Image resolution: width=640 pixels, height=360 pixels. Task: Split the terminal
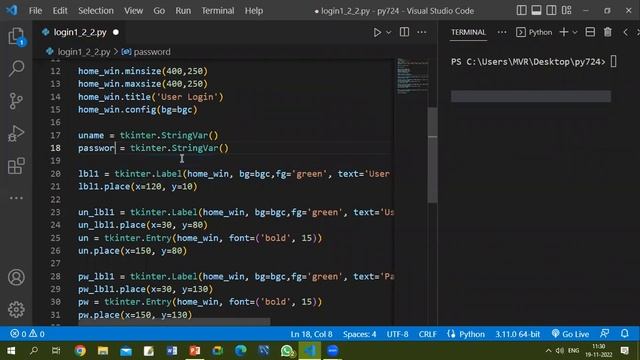click(590, 32)
